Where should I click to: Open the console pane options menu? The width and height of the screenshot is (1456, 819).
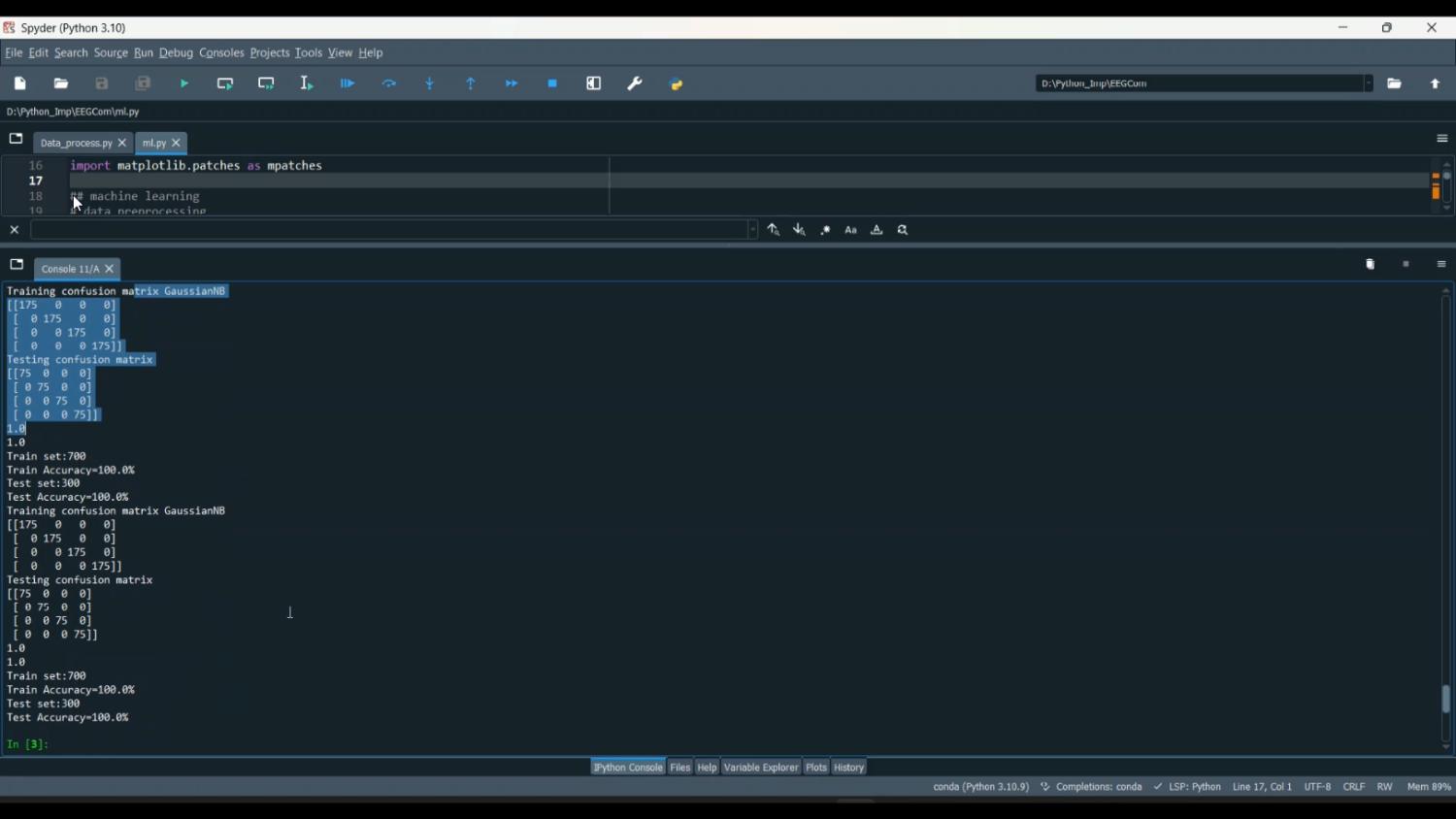pos(1441,265)
